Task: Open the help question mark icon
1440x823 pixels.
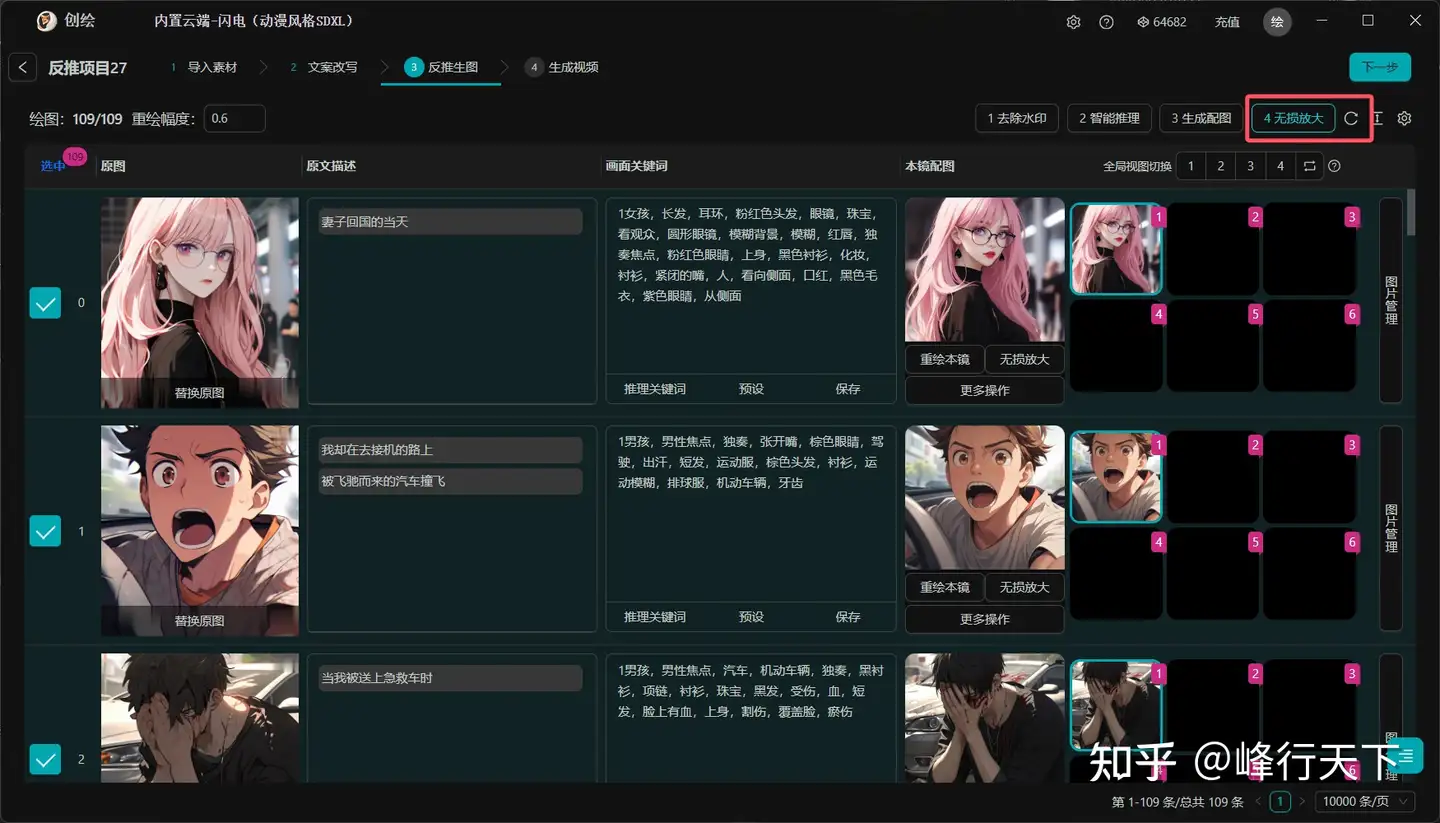Action: 1106,22
